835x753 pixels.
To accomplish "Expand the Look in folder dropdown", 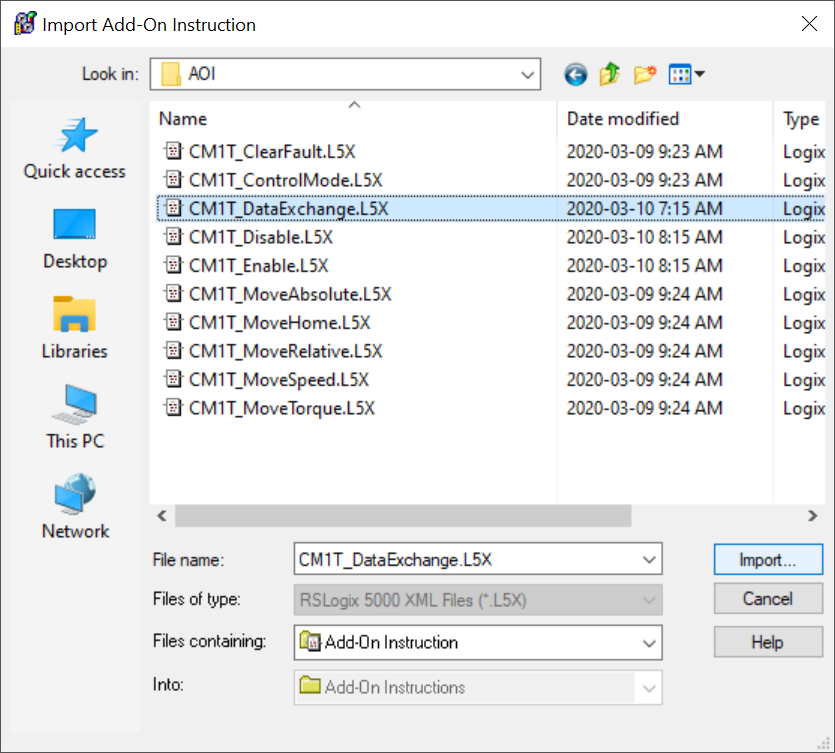I will [x=527, y=74].
